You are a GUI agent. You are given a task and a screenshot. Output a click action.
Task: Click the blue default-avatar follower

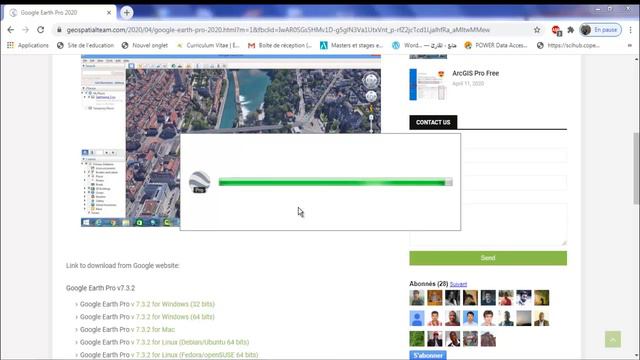pos(417,318)
